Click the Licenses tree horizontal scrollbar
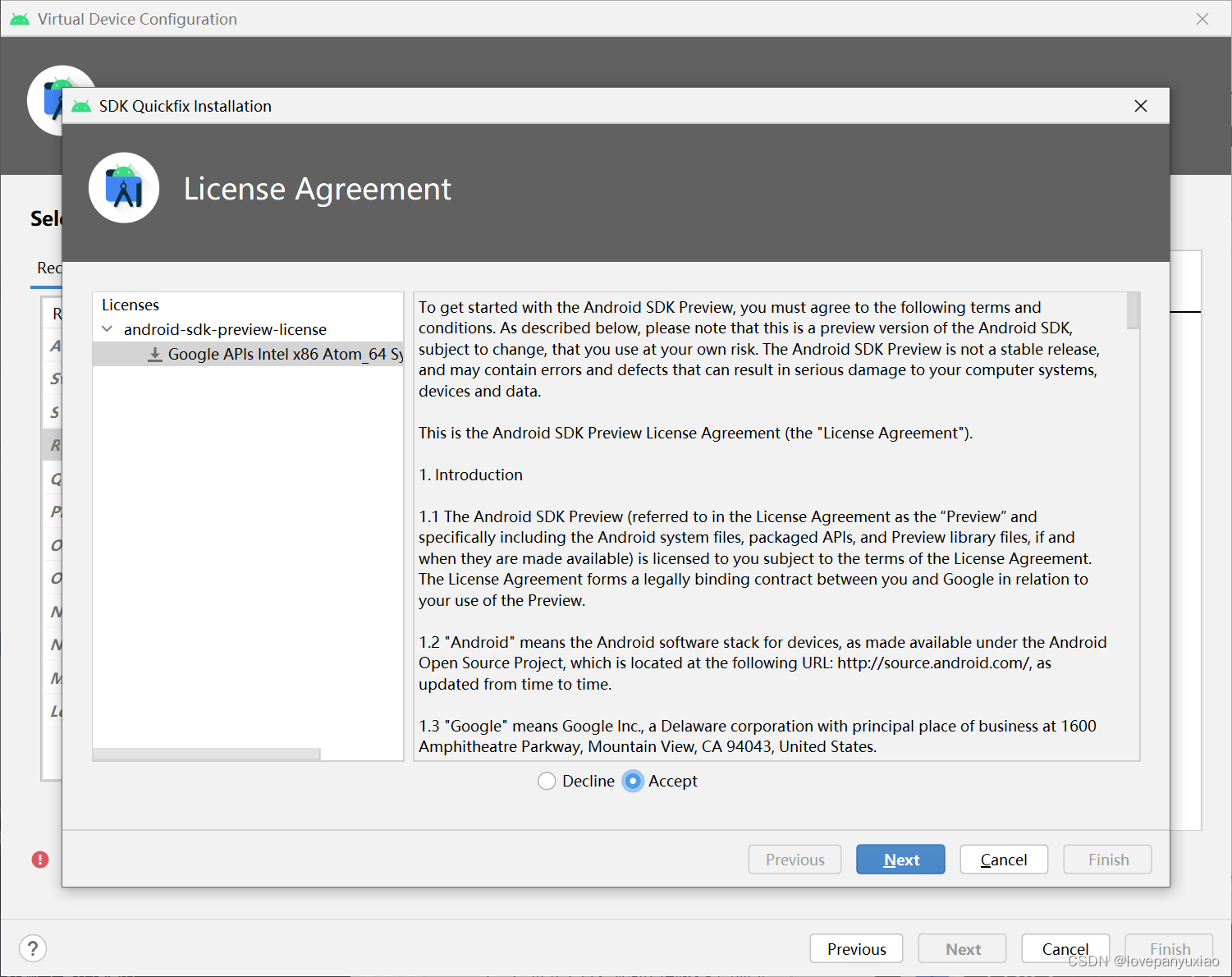Screen dimensions: 1232x977 [x=206, y=754]
